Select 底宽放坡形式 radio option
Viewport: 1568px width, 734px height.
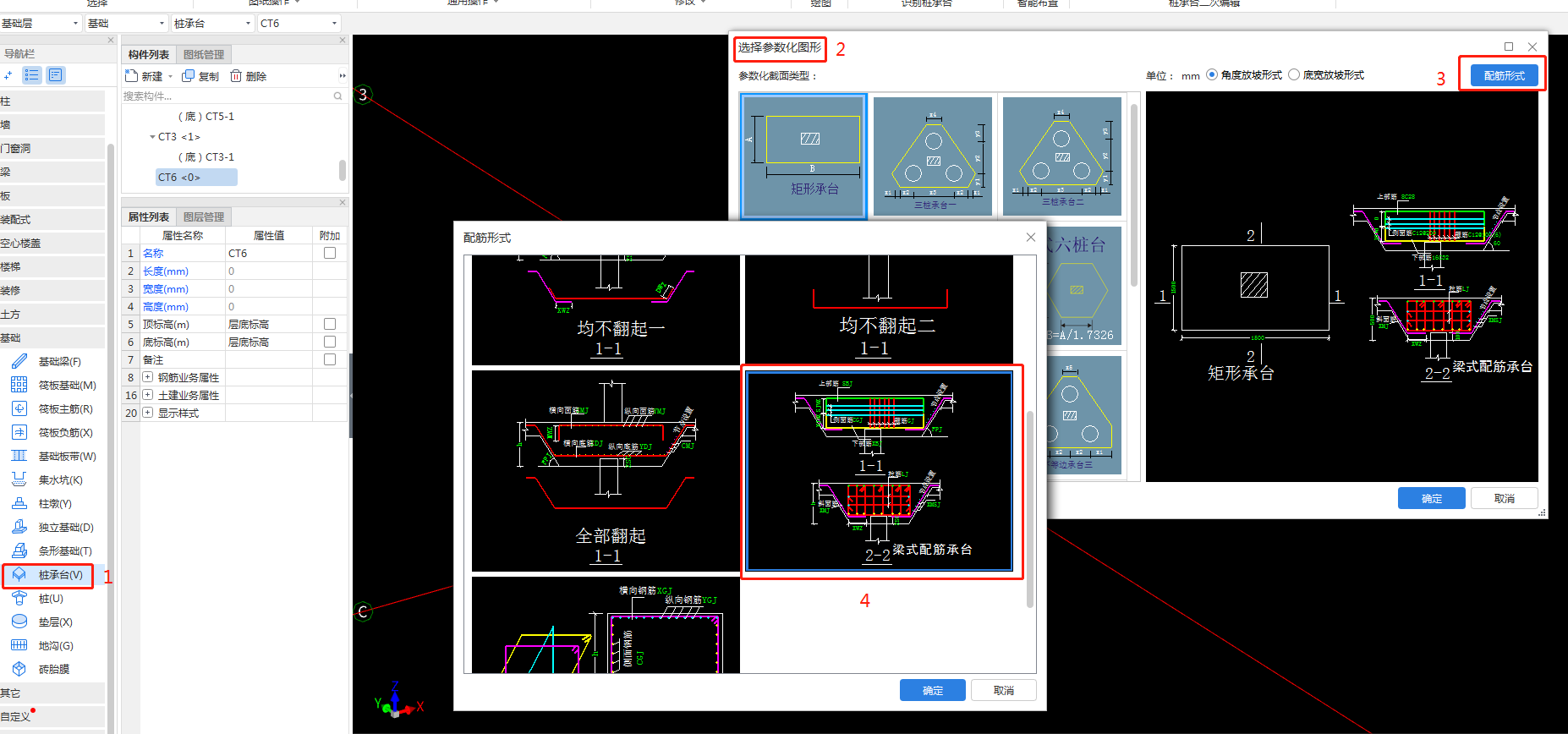(x=1294, y=74)
